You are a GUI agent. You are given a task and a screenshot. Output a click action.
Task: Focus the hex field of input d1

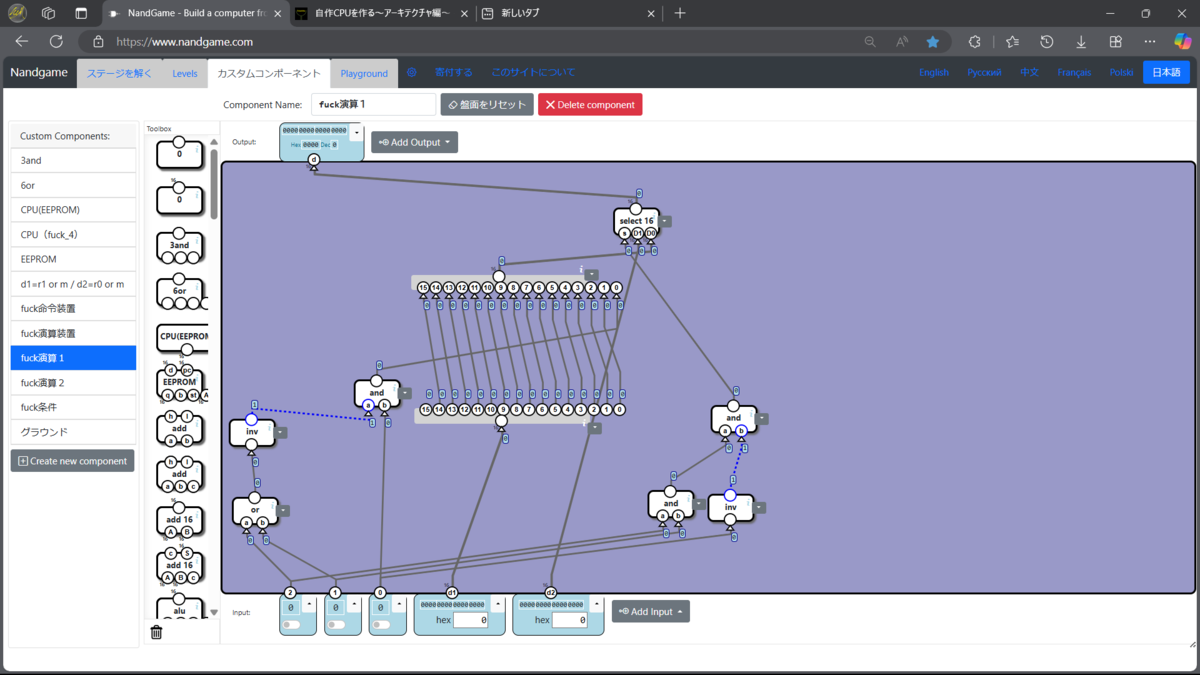[470, 621]
